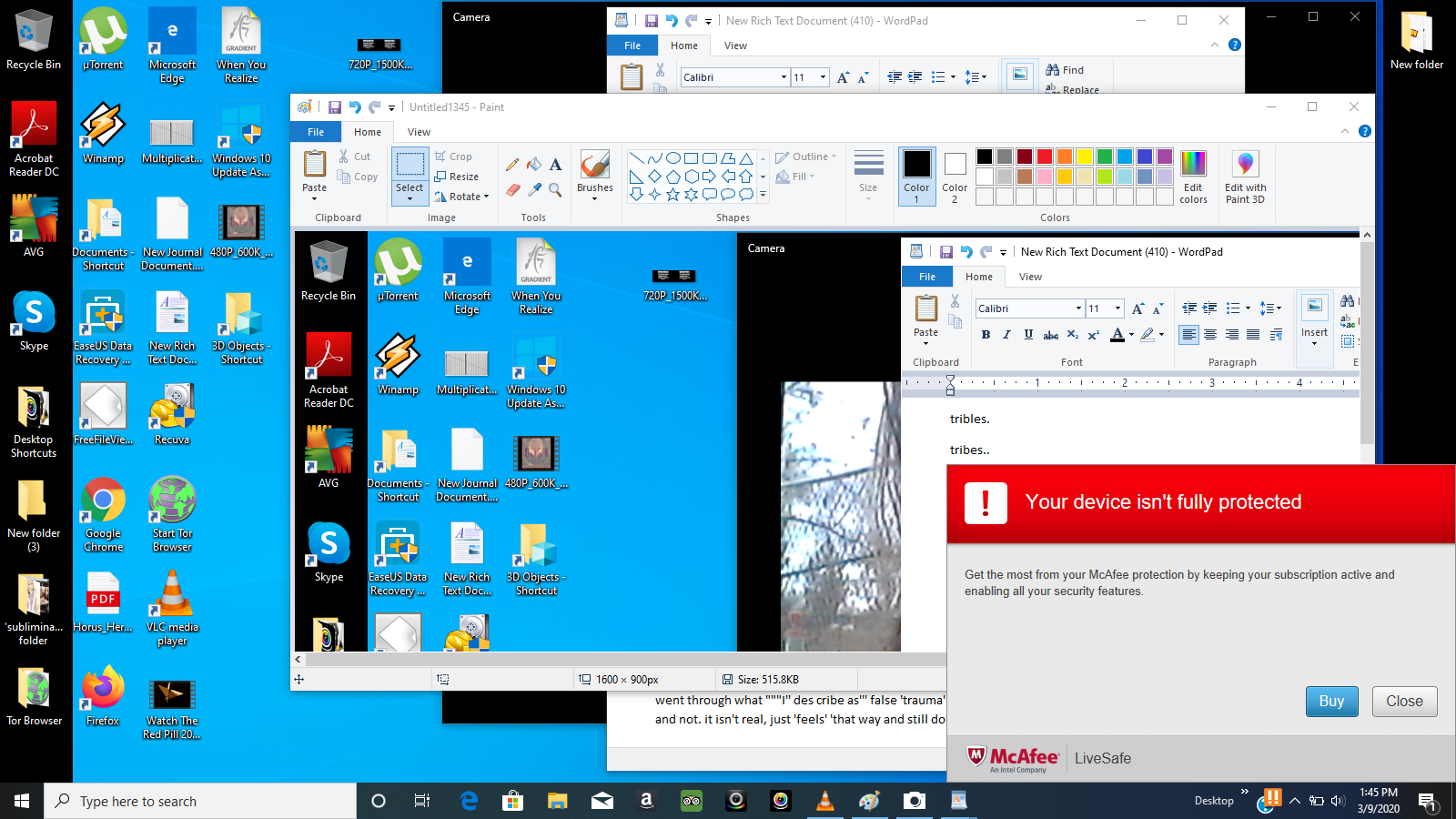Click the Color 1 button in Paint

pyautogui.click(x=916, y=177)
